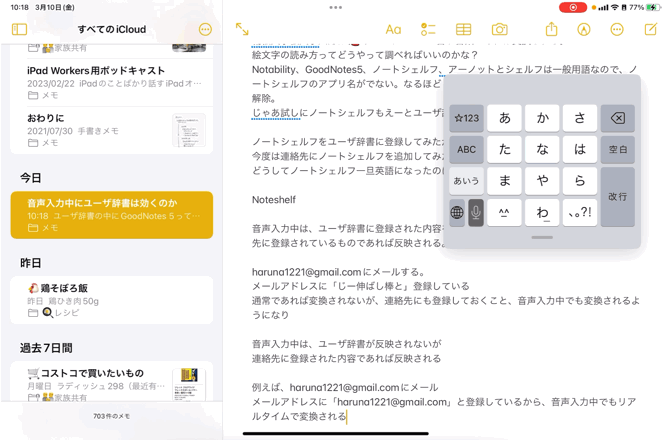This screenshot has height=440, width=671.
Task: Tap the 昨日 section header
Action: pyautogui.click(x=31, y=263)
